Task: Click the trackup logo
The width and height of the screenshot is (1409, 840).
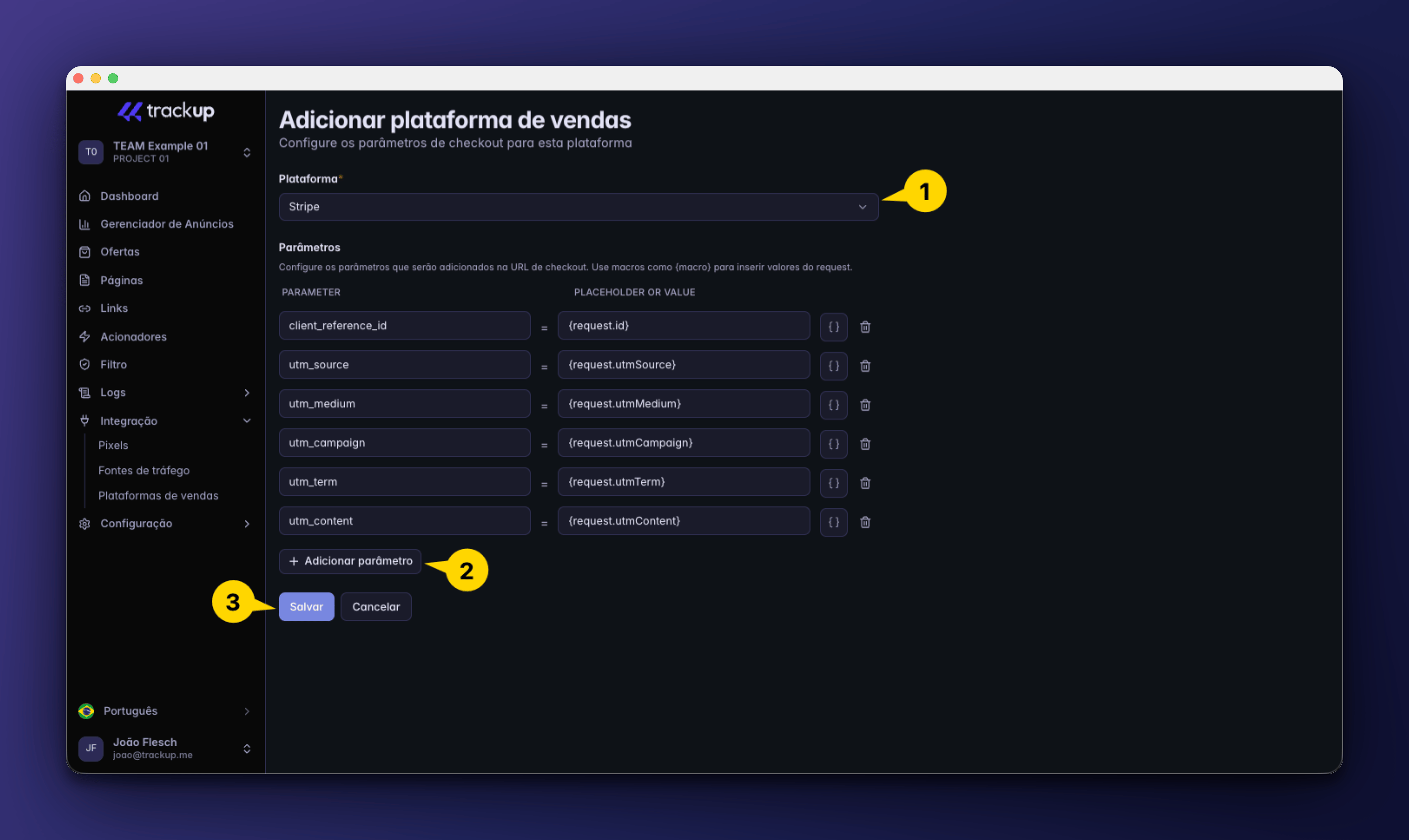Action: pyautogui.click(x=165, y=111)
